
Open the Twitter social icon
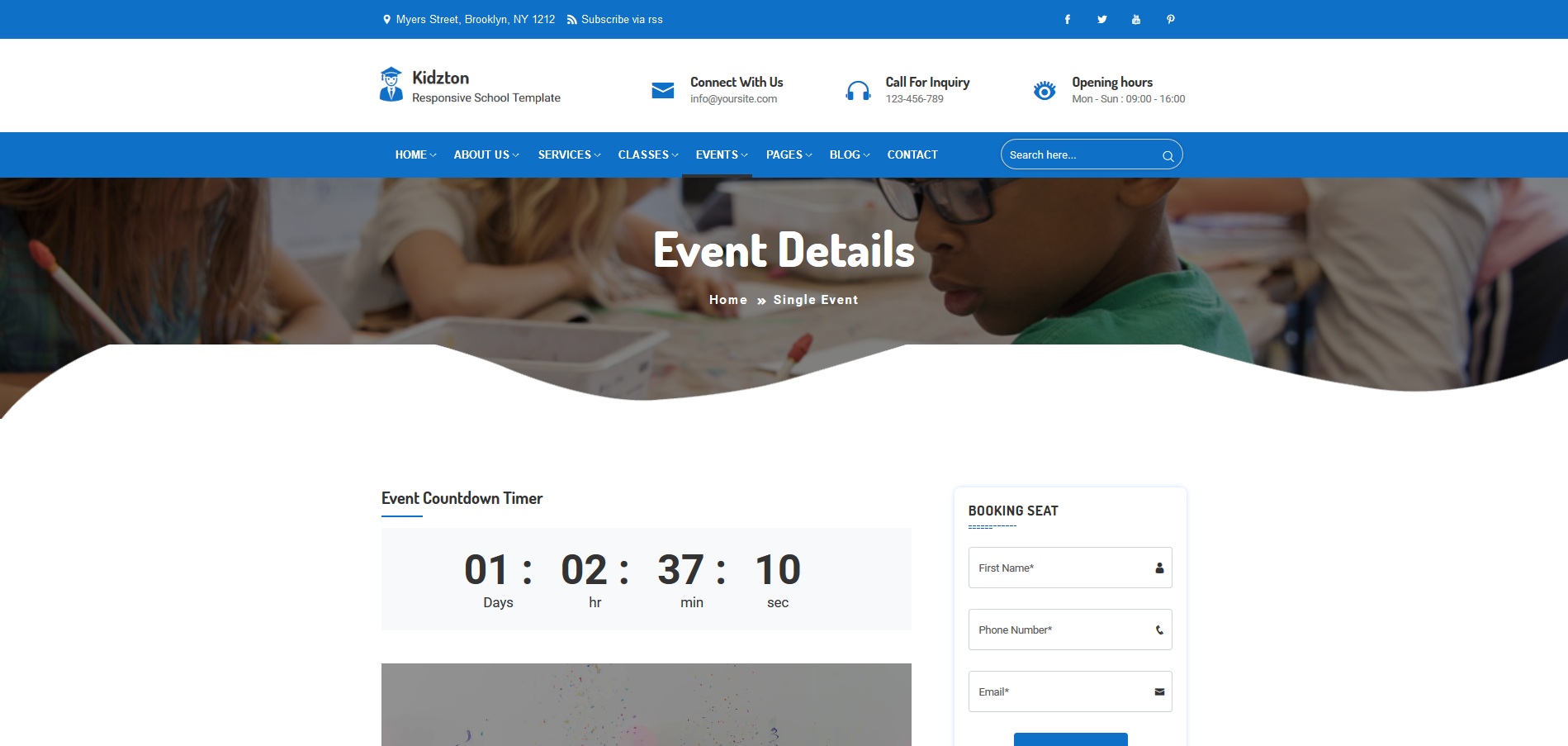point(1101,19)
